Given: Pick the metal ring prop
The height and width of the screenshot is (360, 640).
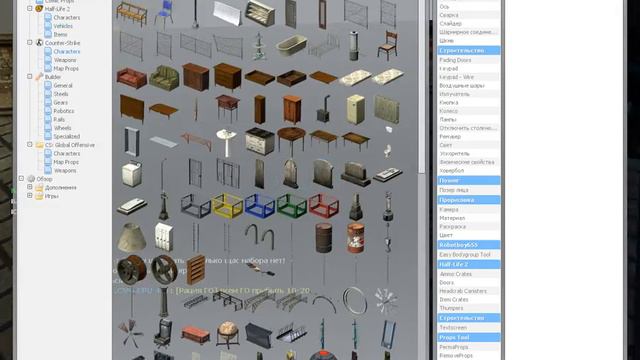Looking at the screenshot, I should click(x=355, y=301).
